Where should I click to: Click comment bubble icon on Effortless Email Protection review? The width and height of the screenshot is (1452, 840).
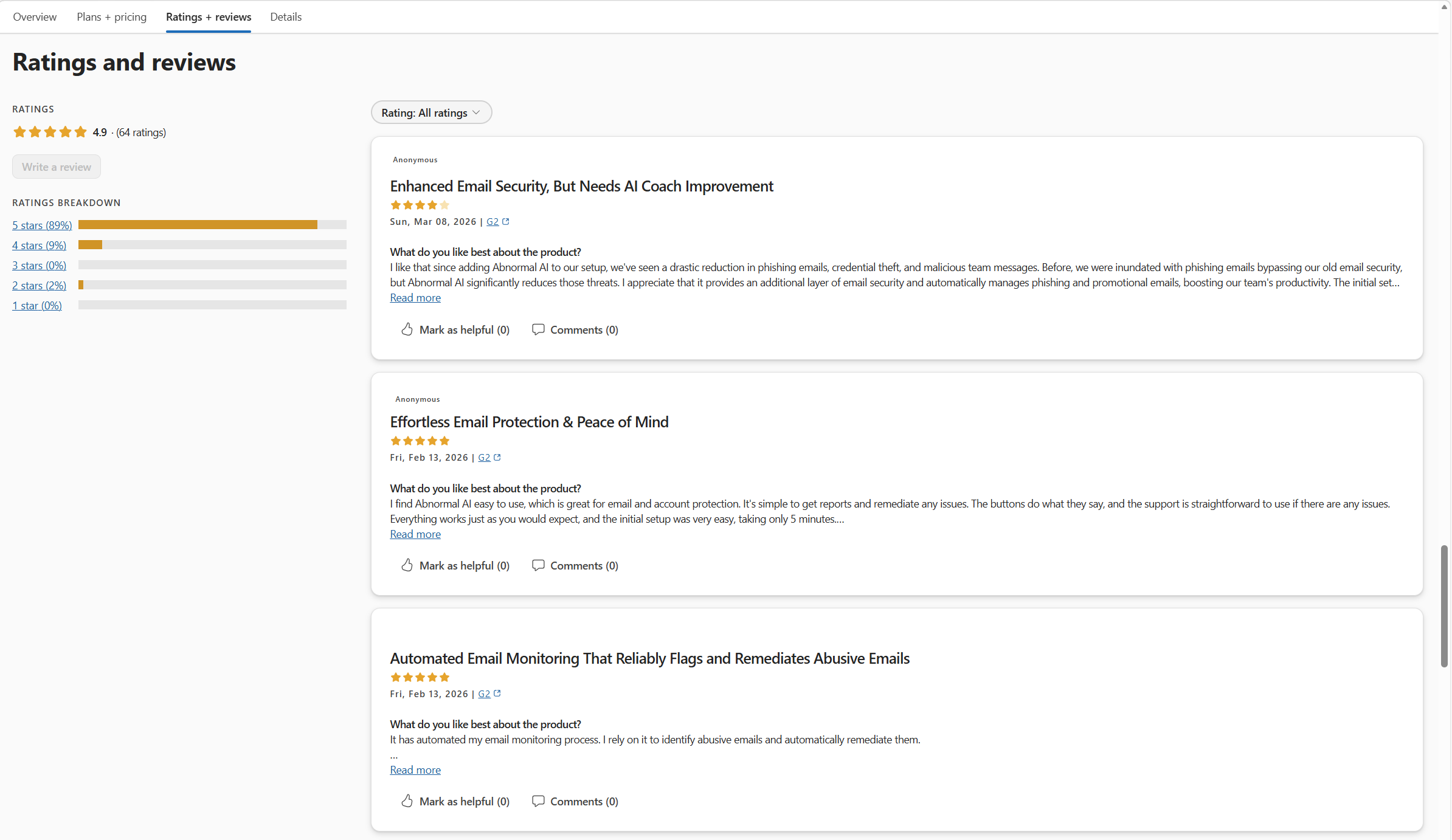click(x=538, y=565)
